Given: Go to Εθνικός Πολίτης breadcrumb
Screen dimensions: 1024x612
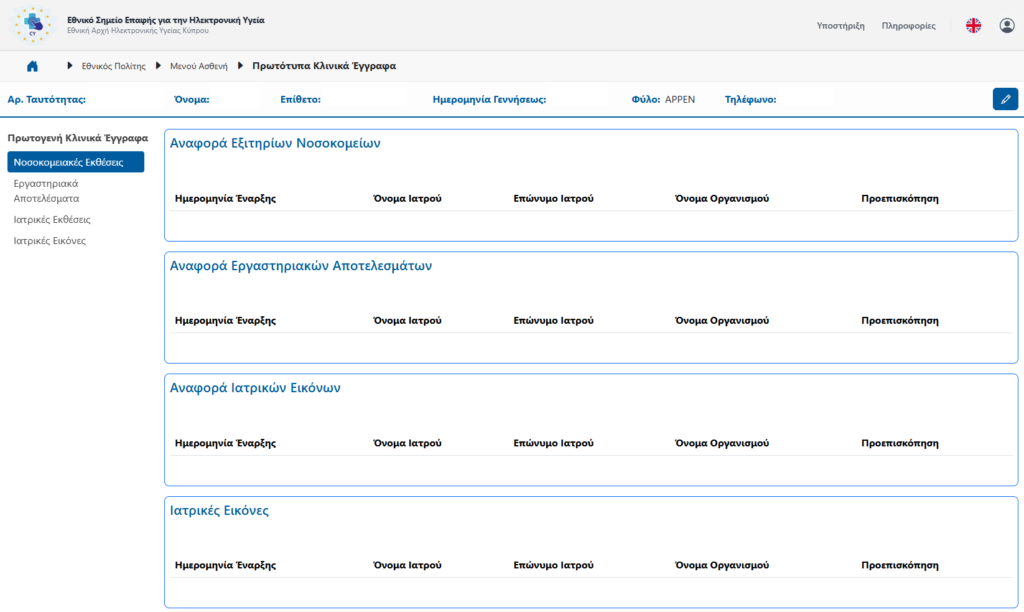Looking at the screenshot, I should click(x=114, y=66).
